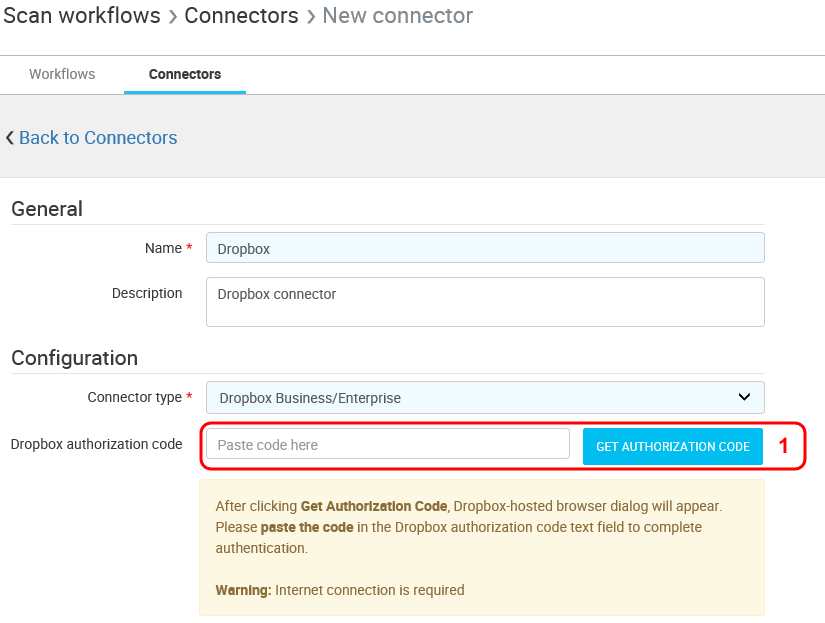Viewport: 825px width, 623px height.
Task: Click the Description label
Action: [147, 293]
